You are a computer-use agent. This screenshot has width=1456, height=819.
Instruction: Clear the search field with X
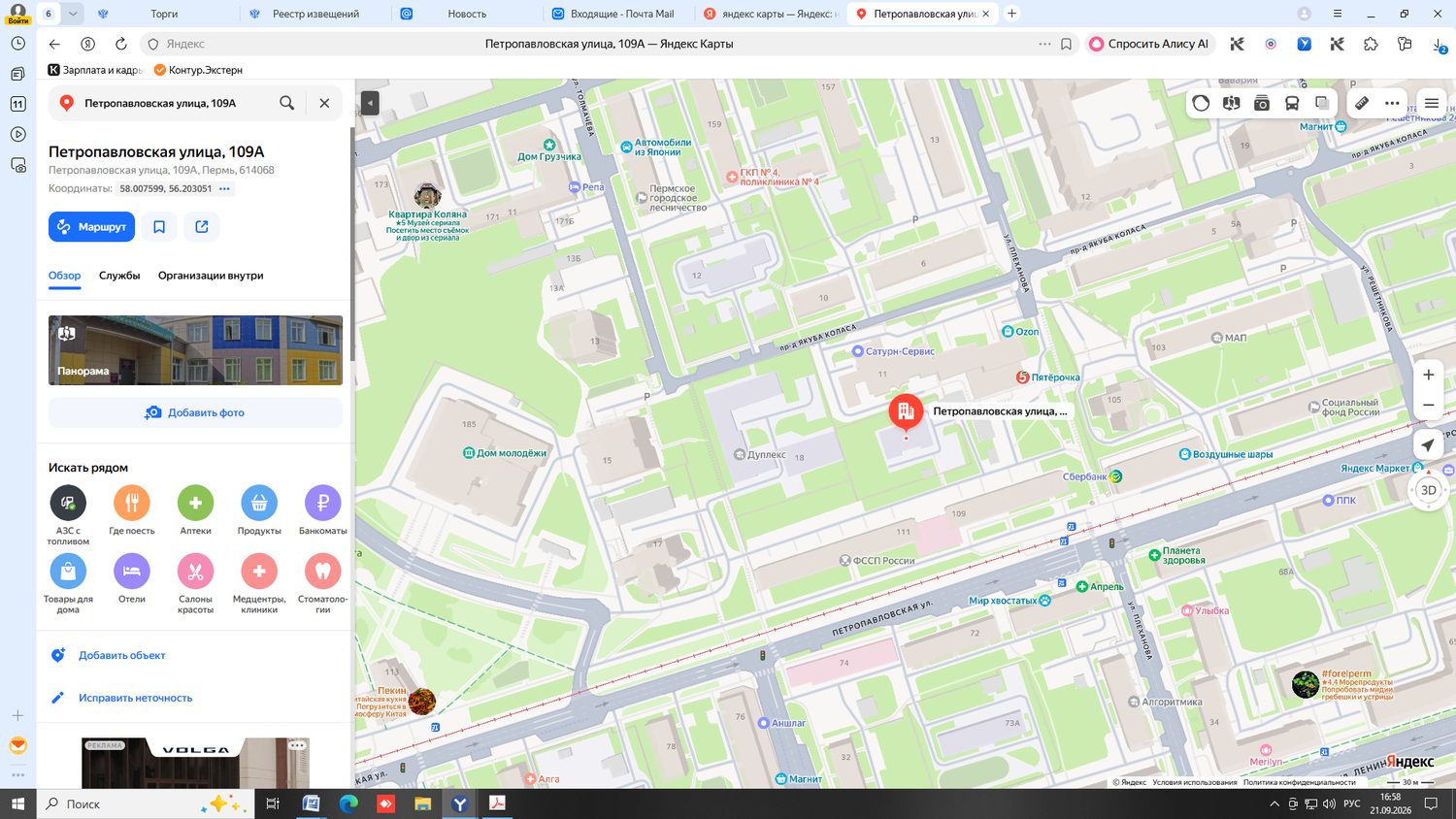pyautogui.click(x=324, y=103)
